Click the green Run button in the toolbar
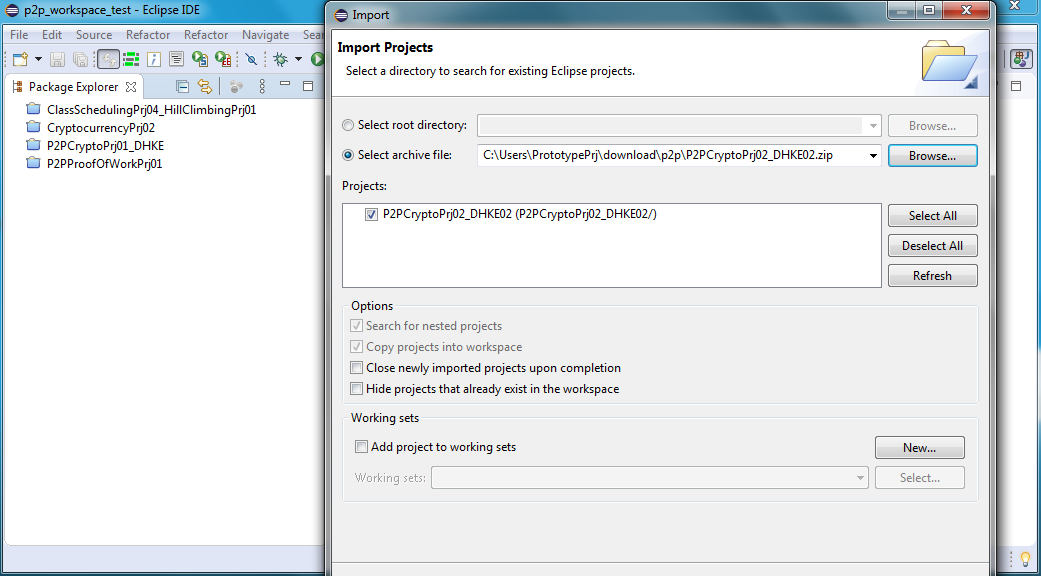Screen dimensions: 1041x576 pos(317,60)
